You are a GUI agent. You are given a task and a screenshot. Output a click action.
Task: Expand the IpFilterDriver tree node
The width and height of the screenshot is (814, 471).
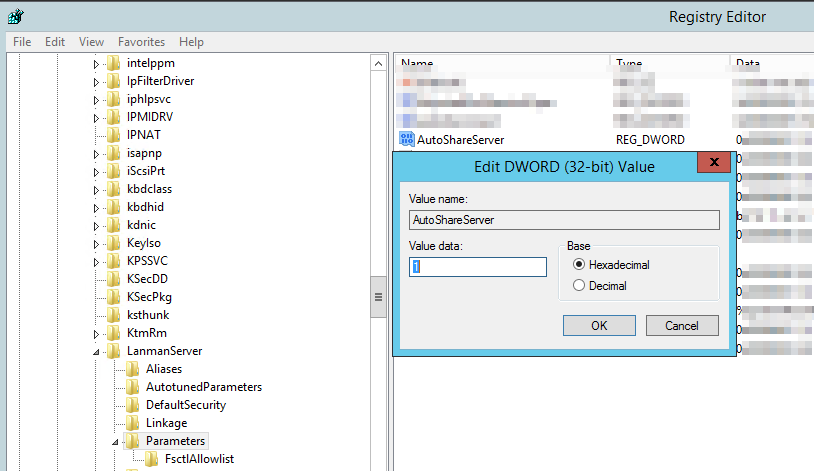[x=96, y=82]
